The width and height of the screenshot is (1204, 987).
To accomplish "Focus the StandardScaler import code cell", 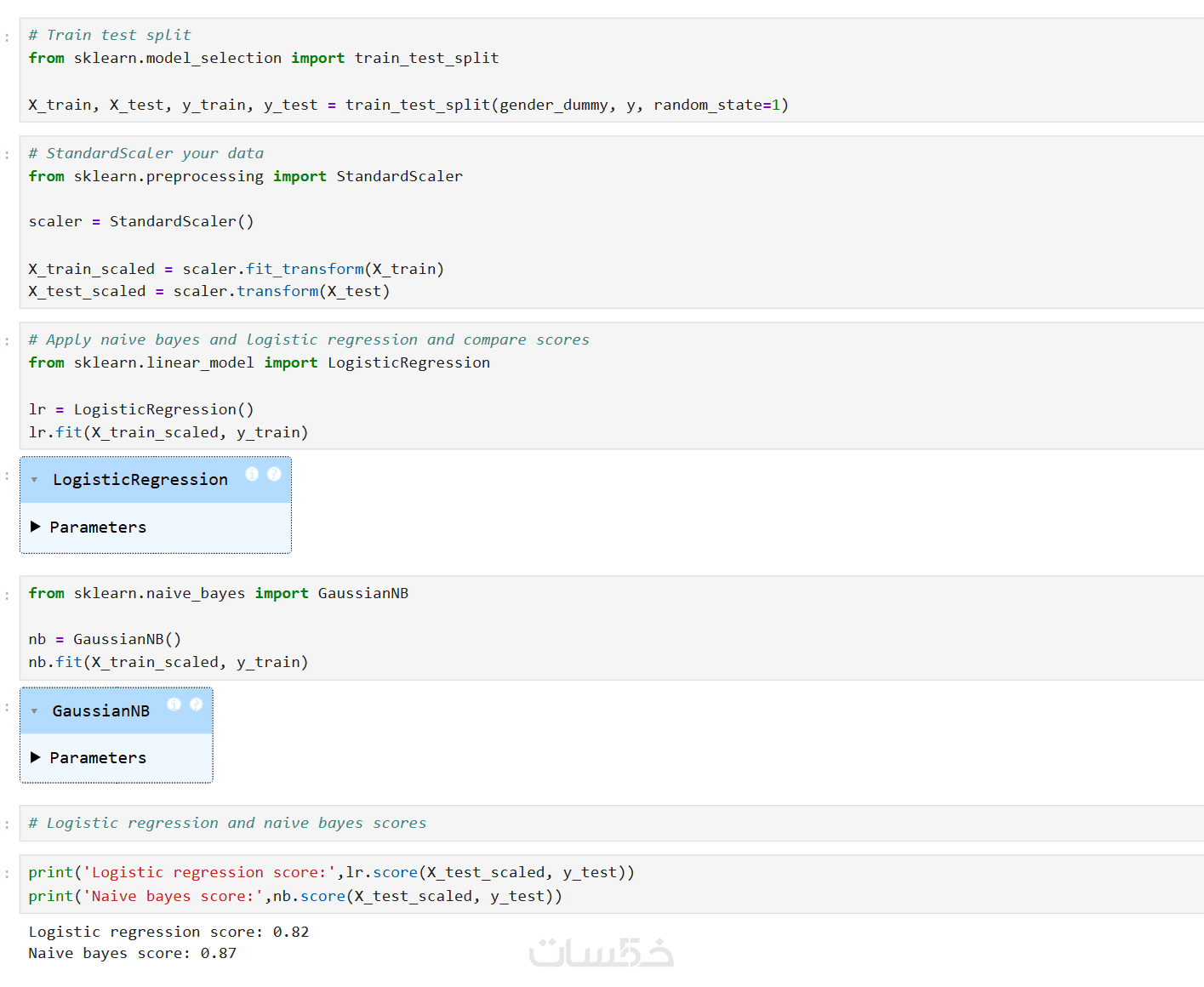I will pyautogui.click(x=596, y=222).
